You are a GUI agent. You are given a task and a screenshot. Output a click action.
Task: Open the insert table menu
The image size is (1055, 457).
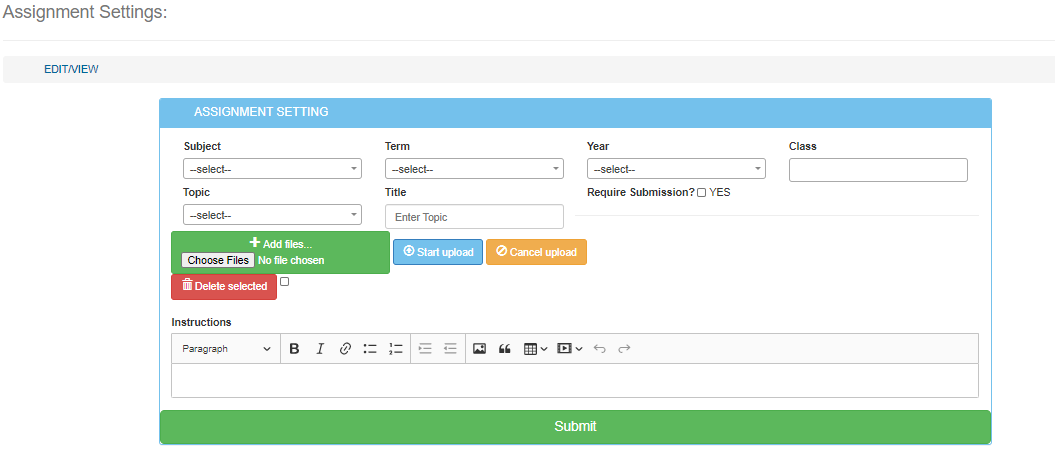[536, 349]
